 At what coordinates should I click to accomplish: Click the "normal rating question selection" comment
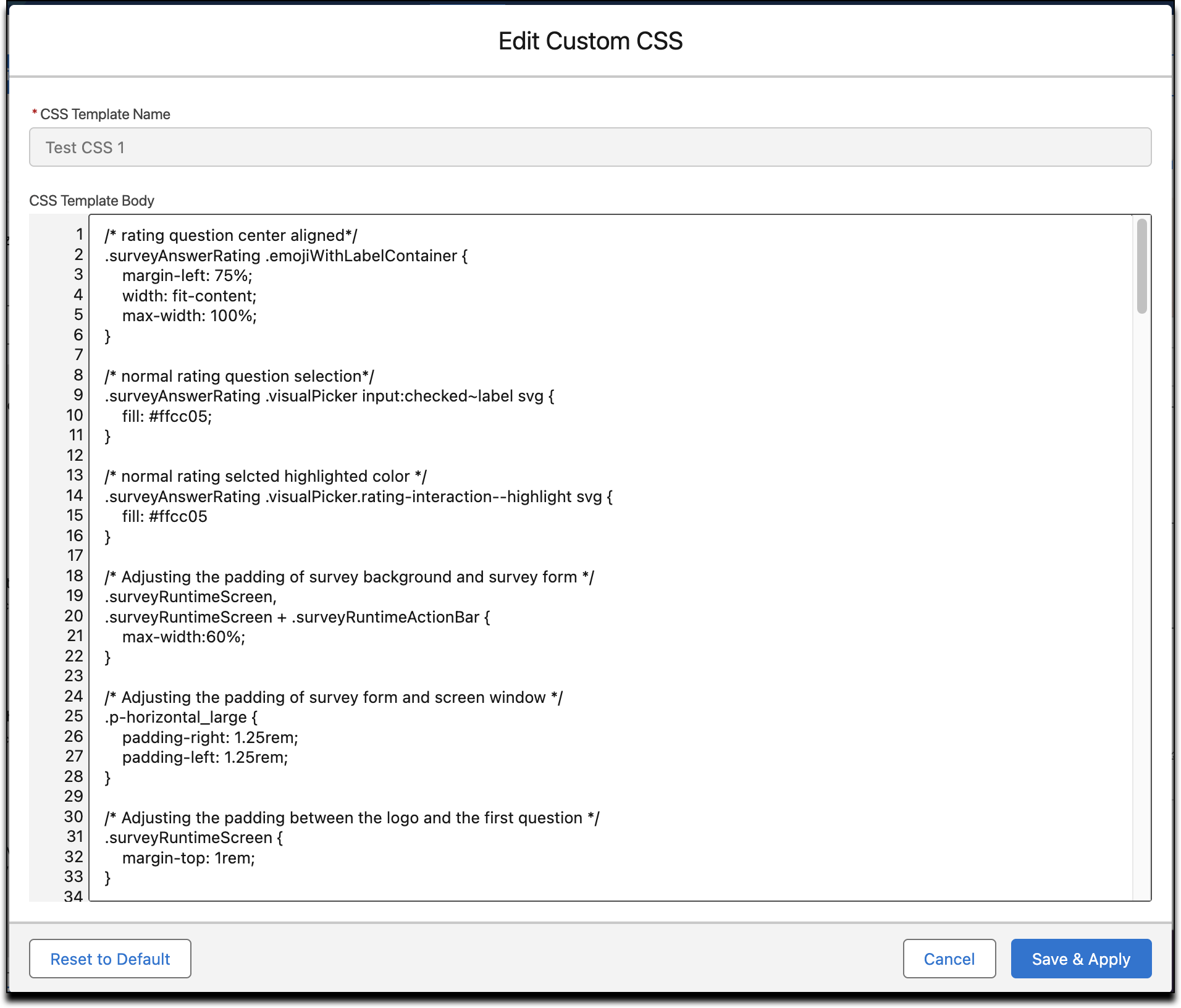[239, 376]
